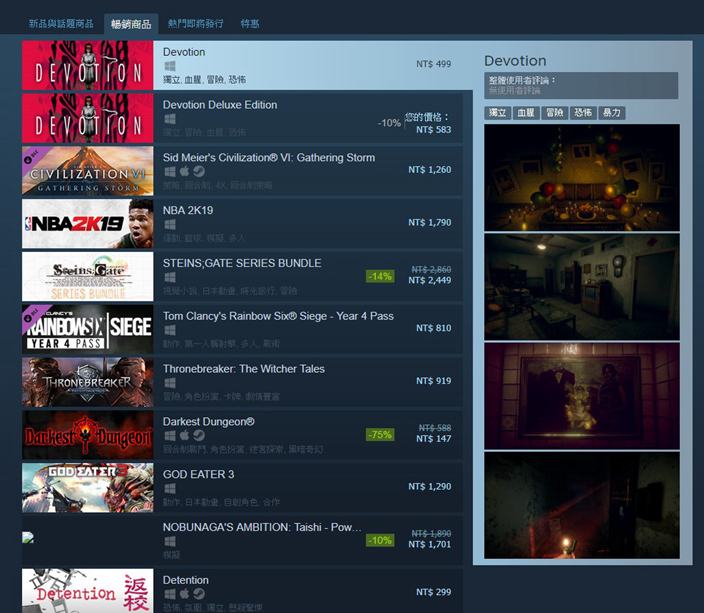The width and height of the screenshot is (704, 613).
Task: Click the SteamOS icon under Darkest Dungeon
Action: click(x=199, y=436)
